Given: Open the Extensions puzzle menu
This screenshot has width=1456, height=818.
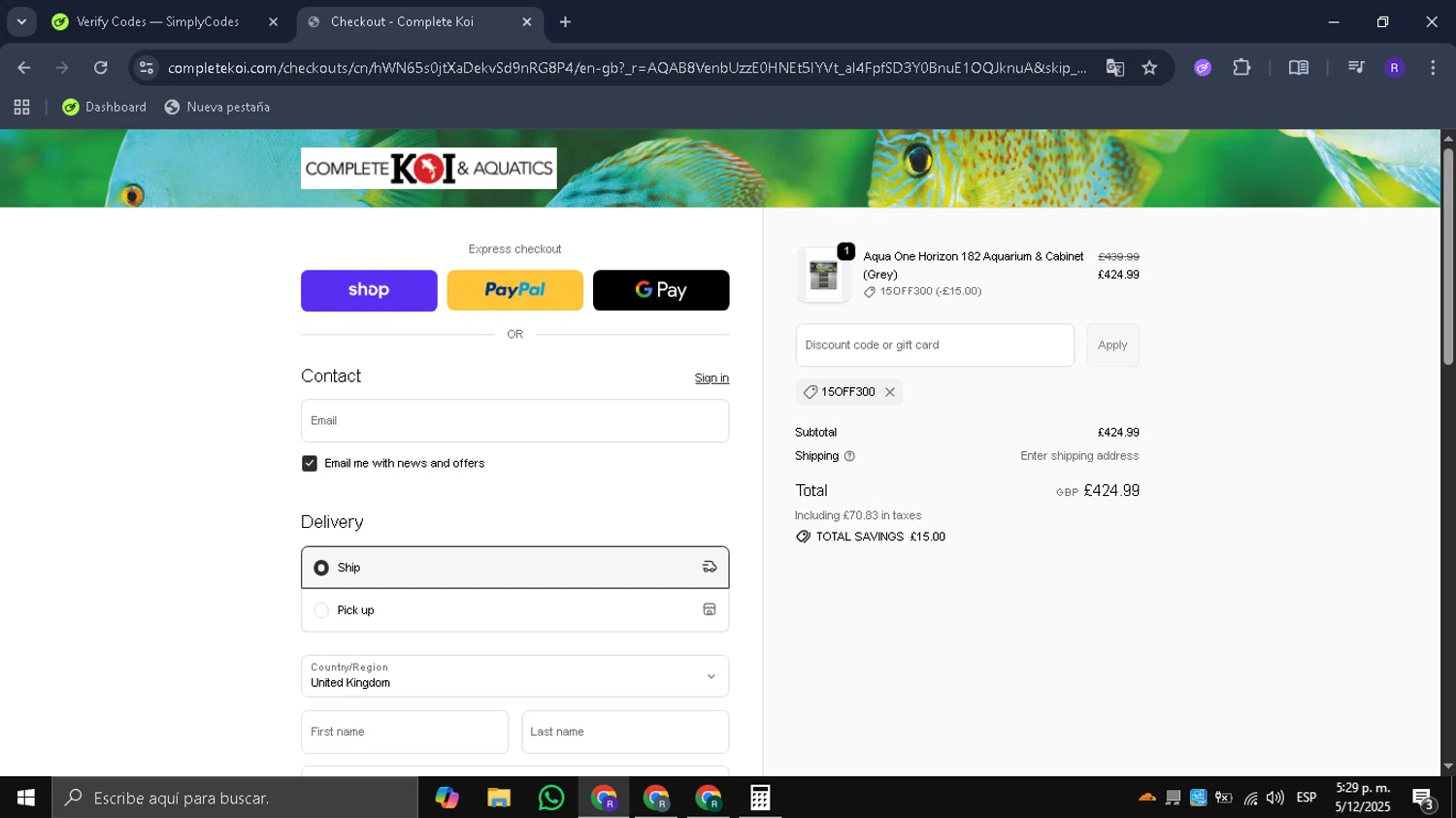Looking at the screenshot, I should click(x=1241, y=68).
